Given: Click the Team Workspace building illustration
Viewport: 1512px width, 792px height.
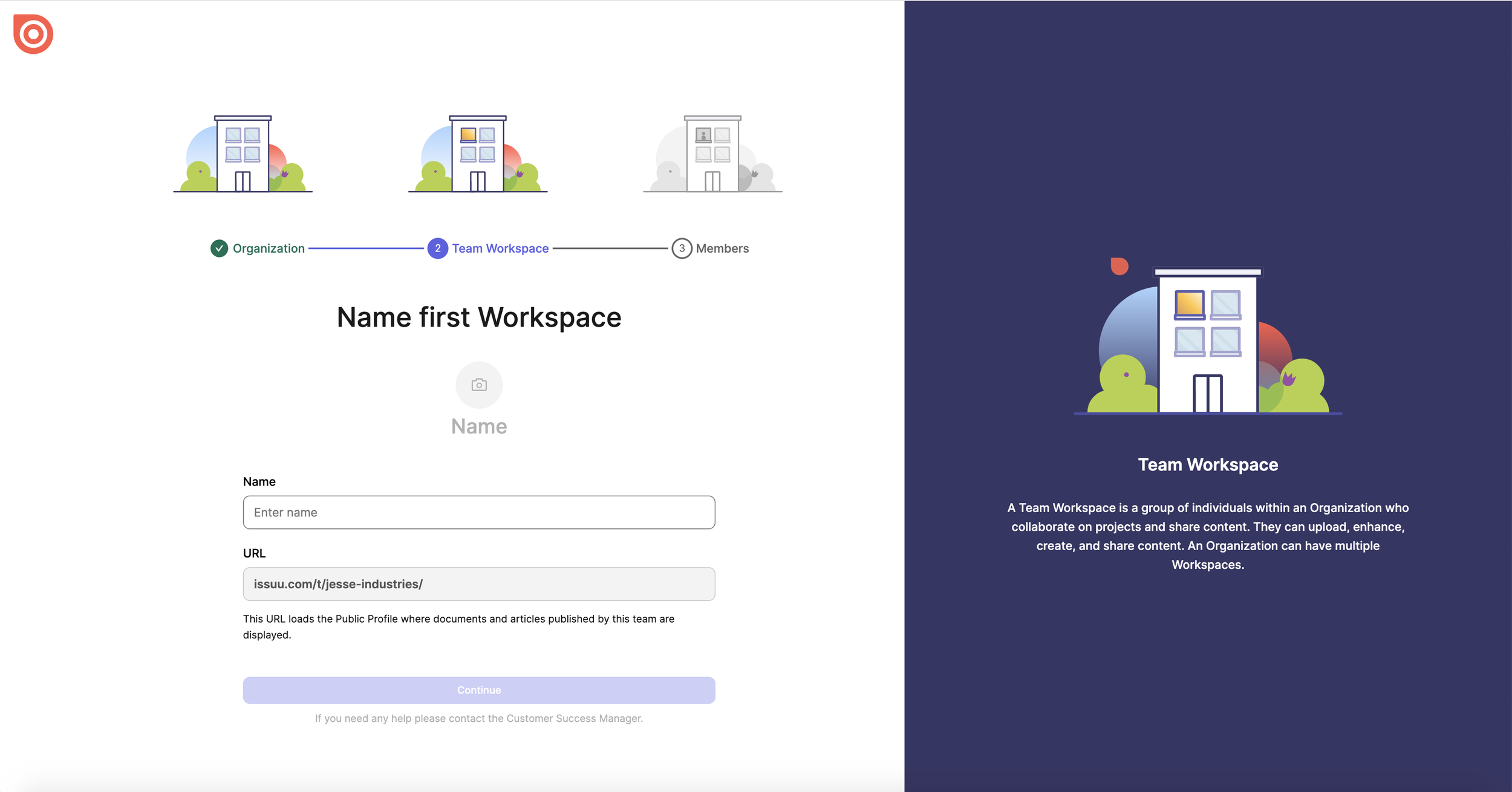Looking at the screenshot, I should click(478, 155).
